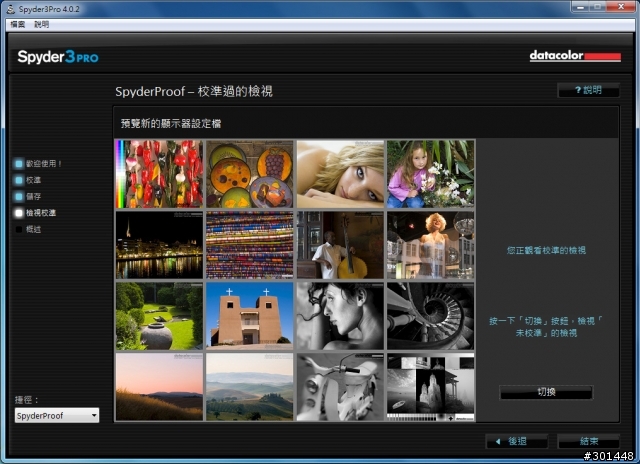This screenshot has width=640, height=464.
Task: Select the 儲存 step indicator
Action: (28, 196)
